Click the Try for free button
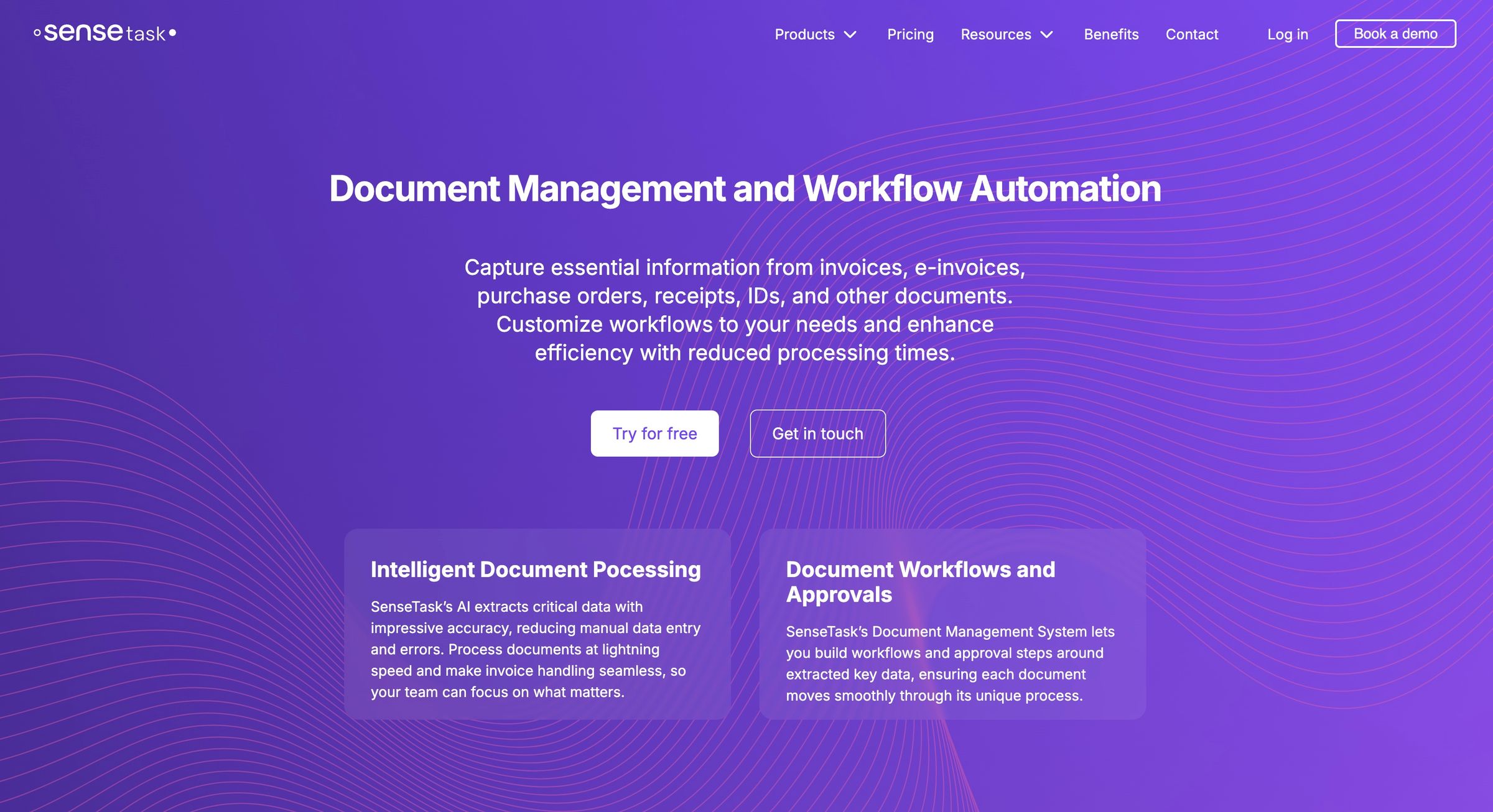Image resolution: width=1493 pixels, height=812 pixels. [x=654, y=433]
